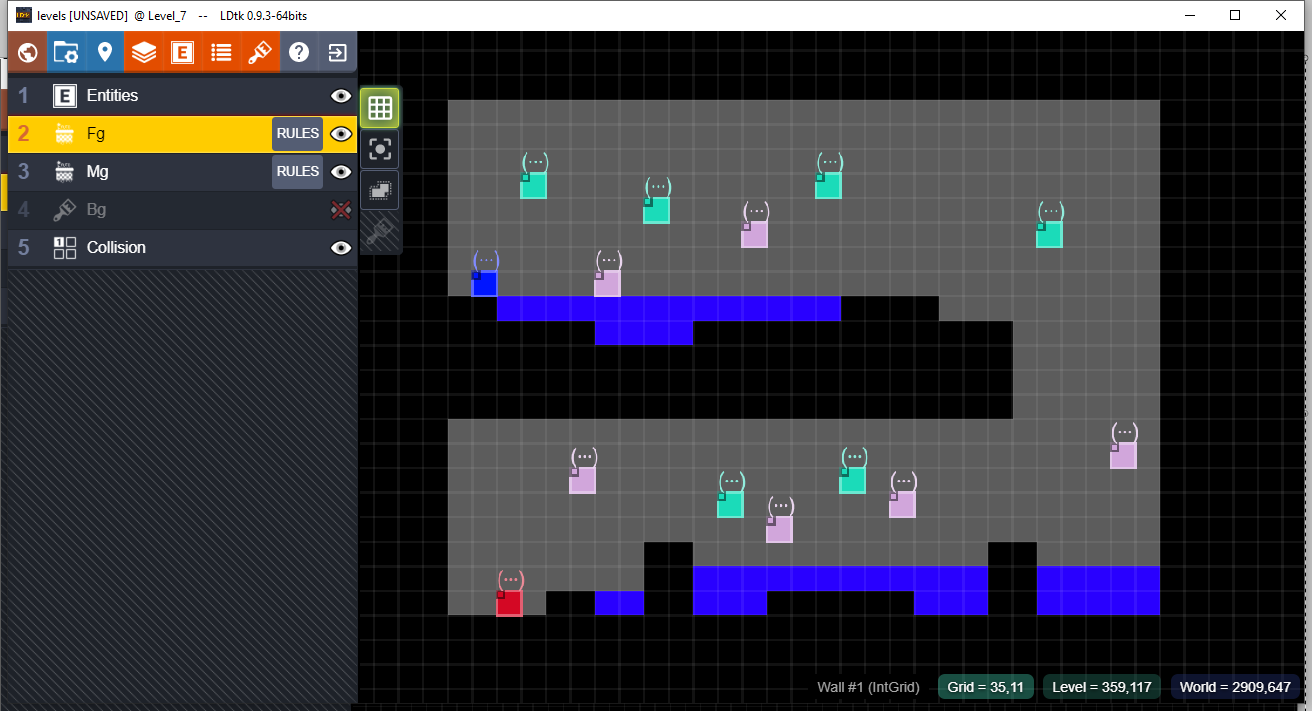
Task: Toggle the grid display button
Action: [x=380, y=108]
